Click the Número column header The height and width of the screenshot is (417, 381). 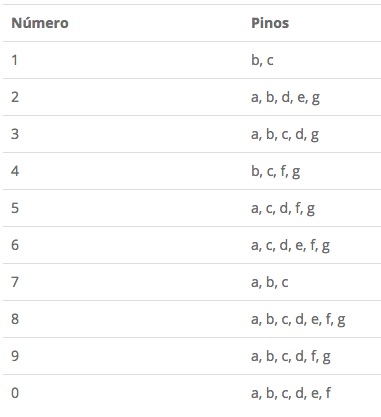point(40,23)
